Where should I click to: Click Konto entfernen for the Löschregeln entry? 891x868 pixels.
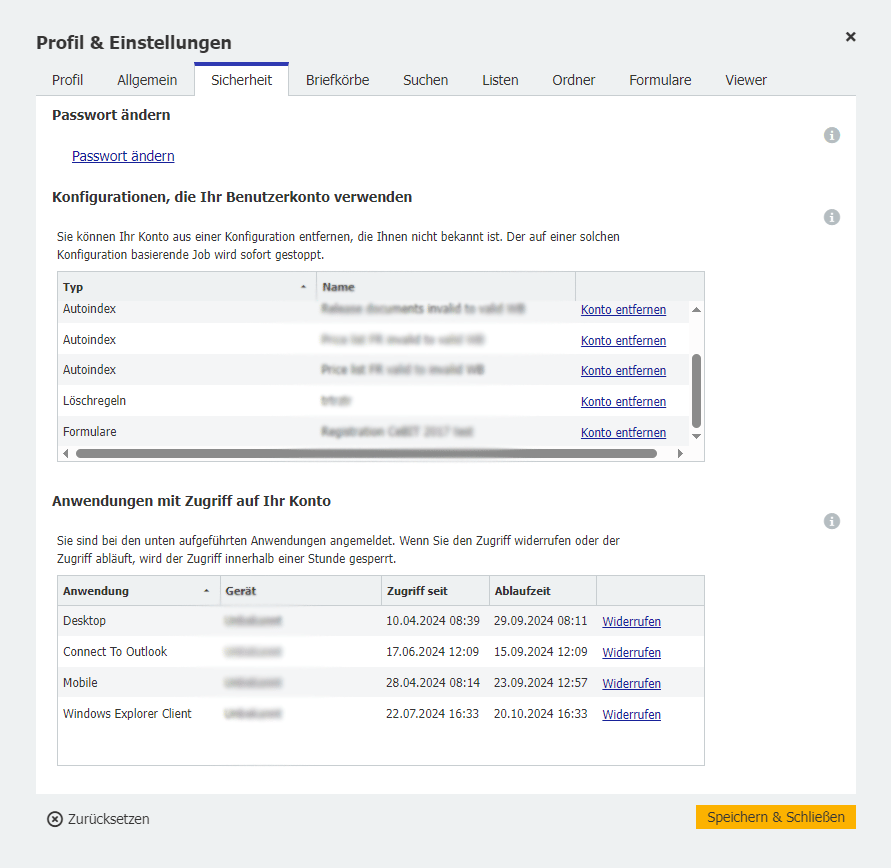click(623, 401)
